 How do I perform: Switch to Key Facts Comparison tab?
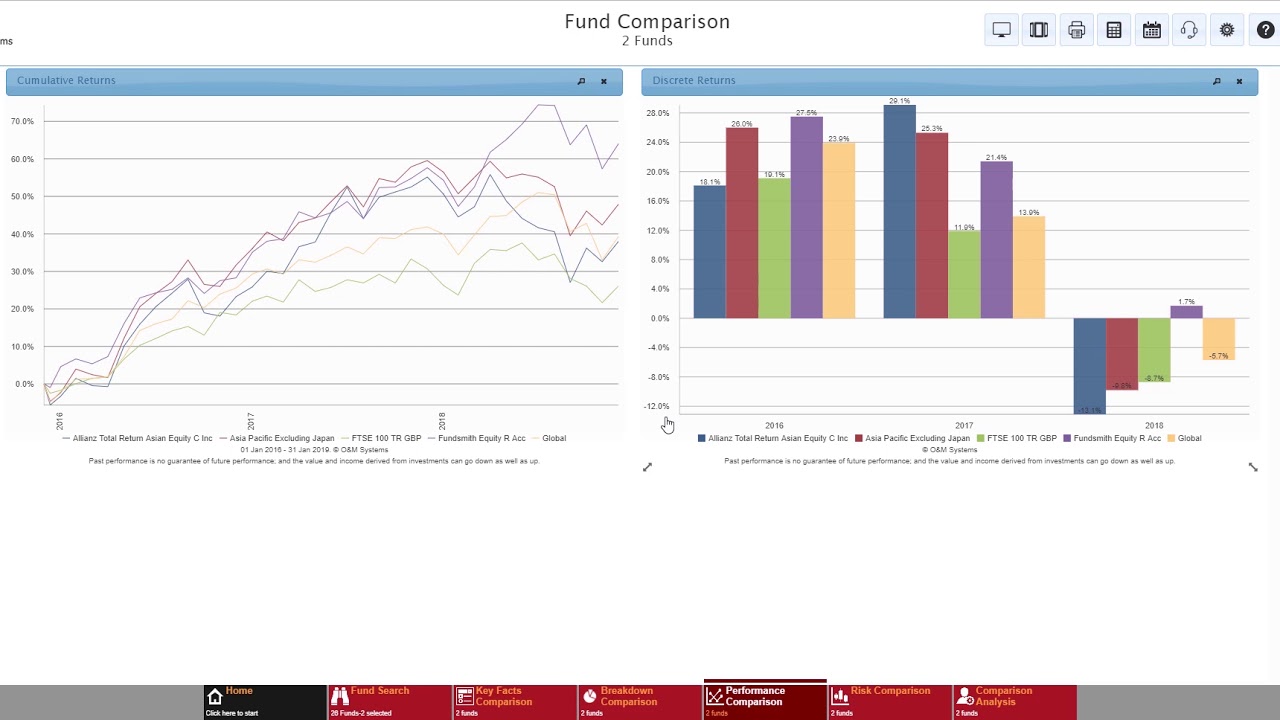tap(515, 701)
